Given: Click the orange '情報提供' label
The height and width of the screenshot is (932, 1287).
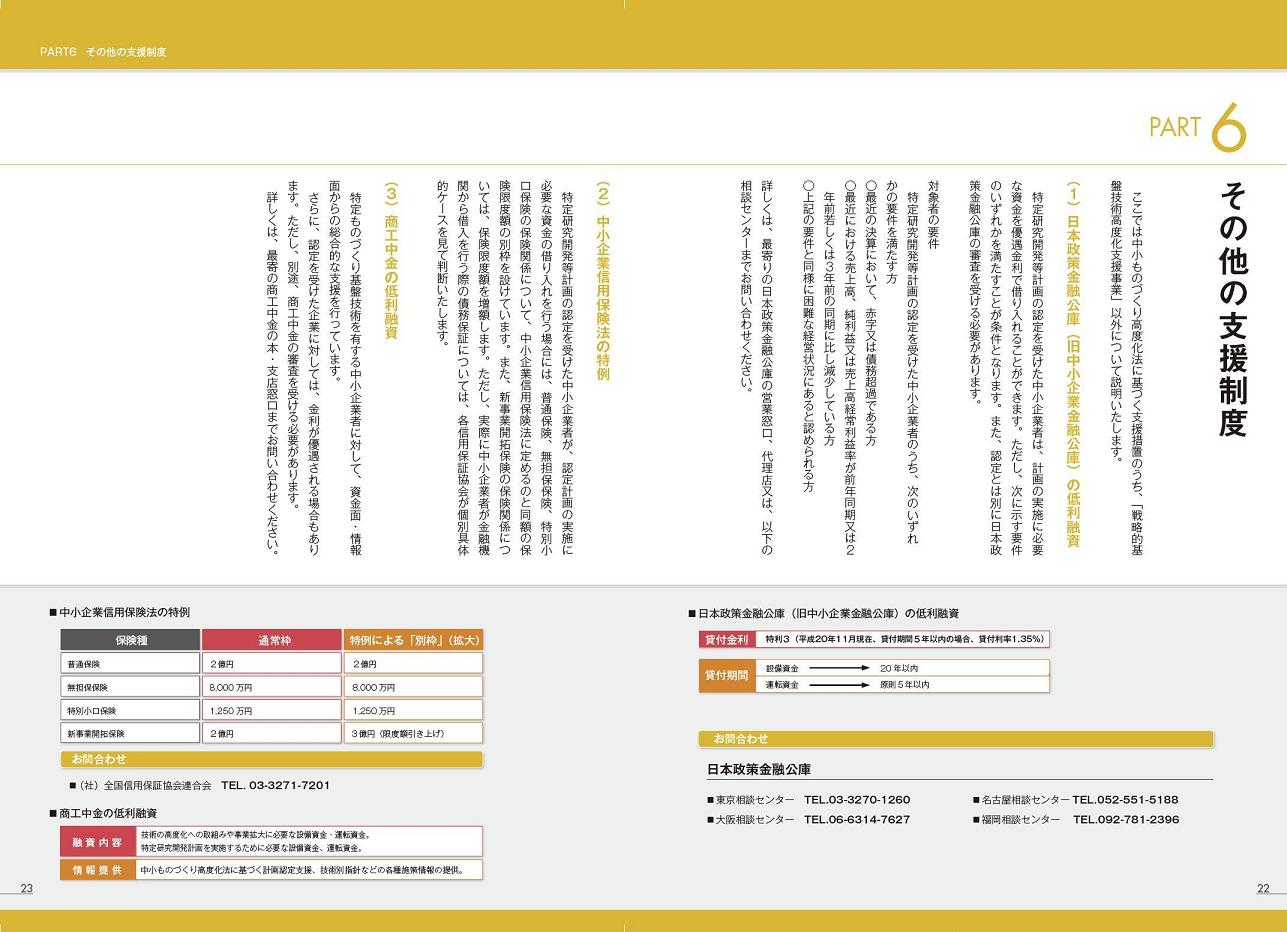Looking at the screenshot, I should point(97,870).
